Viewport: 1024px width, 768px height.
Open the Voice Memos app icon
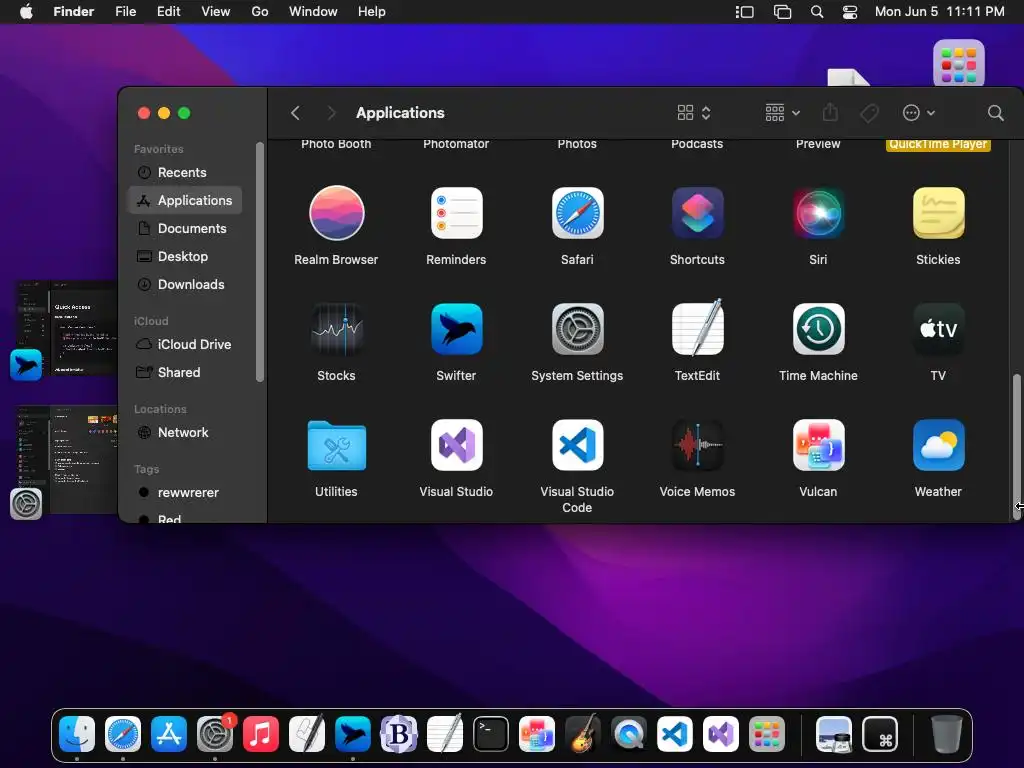click(697, 445)
